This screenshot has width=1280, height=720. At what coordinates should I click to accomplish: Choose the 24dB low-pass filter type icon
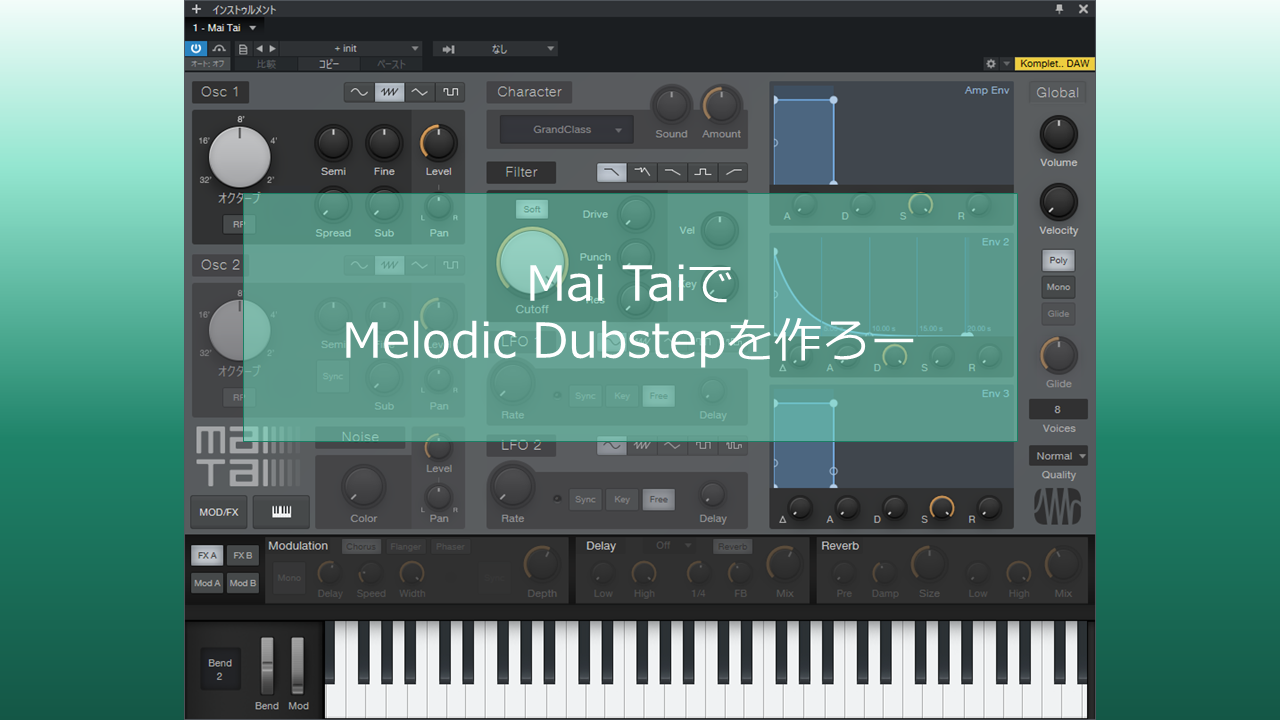[x=612, y=172]
